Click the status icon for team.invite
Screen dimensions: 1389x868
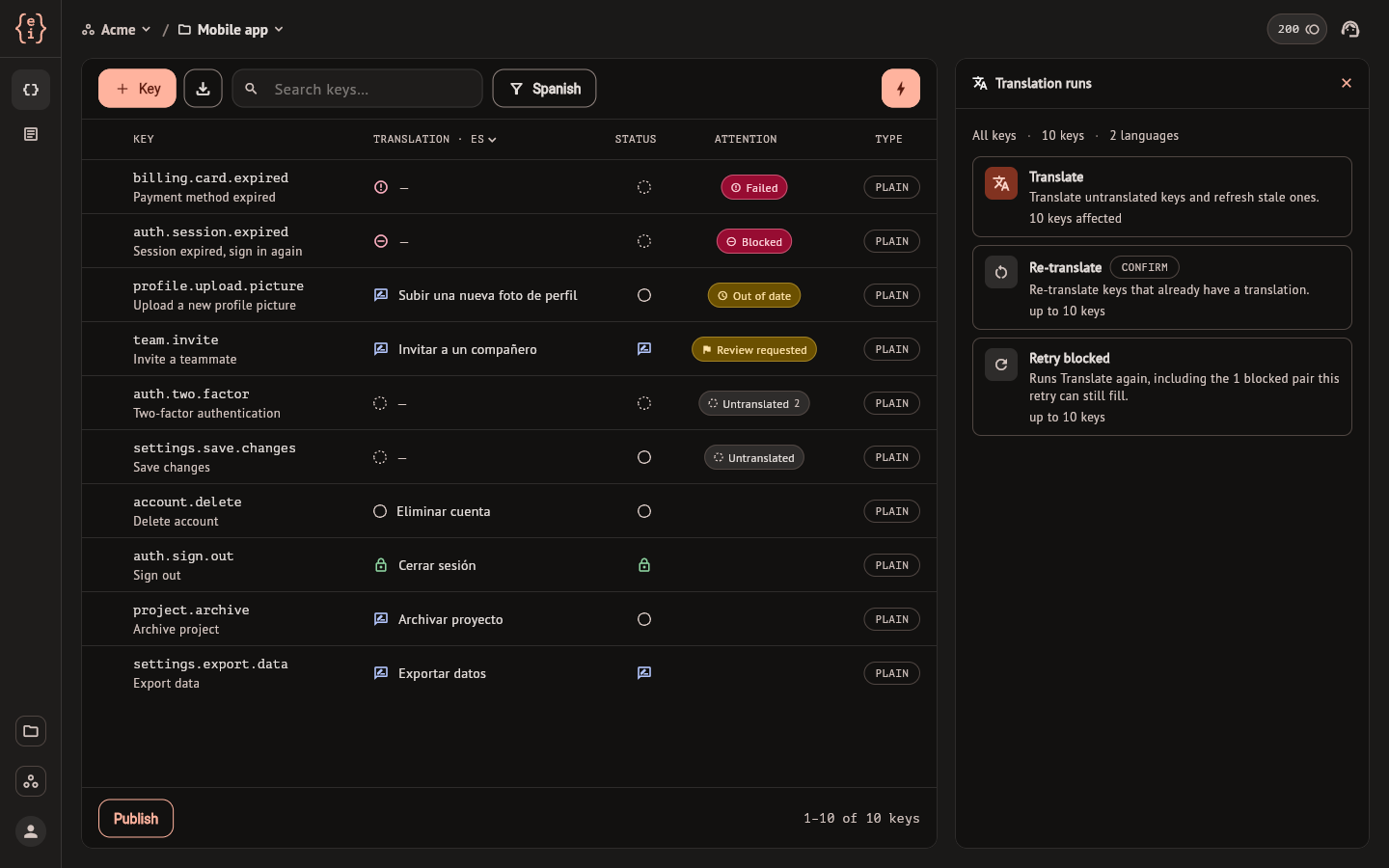pyautogui.click(x=644, y=349)
